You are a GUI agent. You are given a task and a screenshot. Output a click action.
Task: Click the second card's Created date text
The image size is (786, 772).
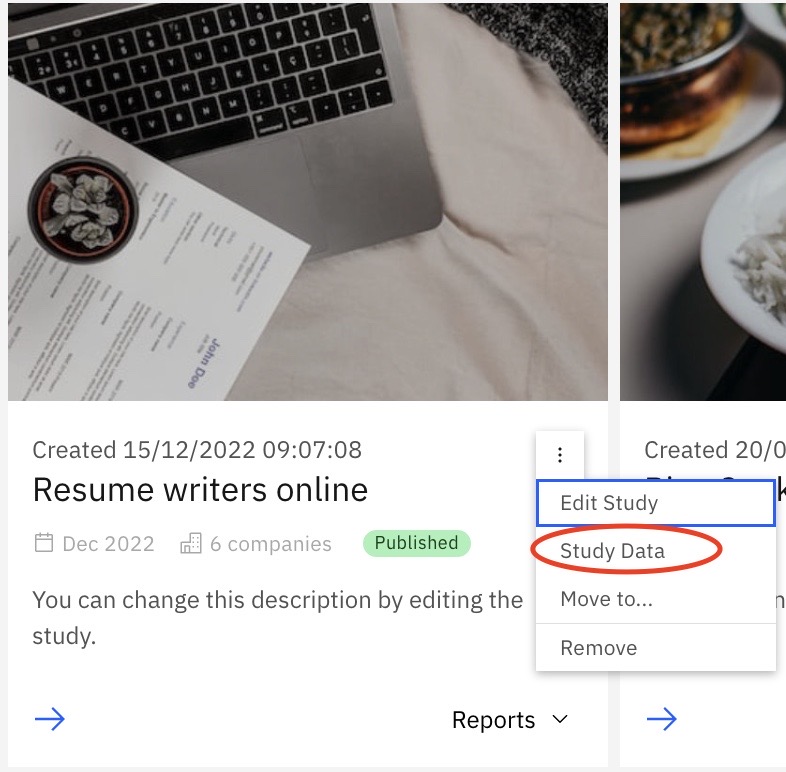tap(715, 450)
